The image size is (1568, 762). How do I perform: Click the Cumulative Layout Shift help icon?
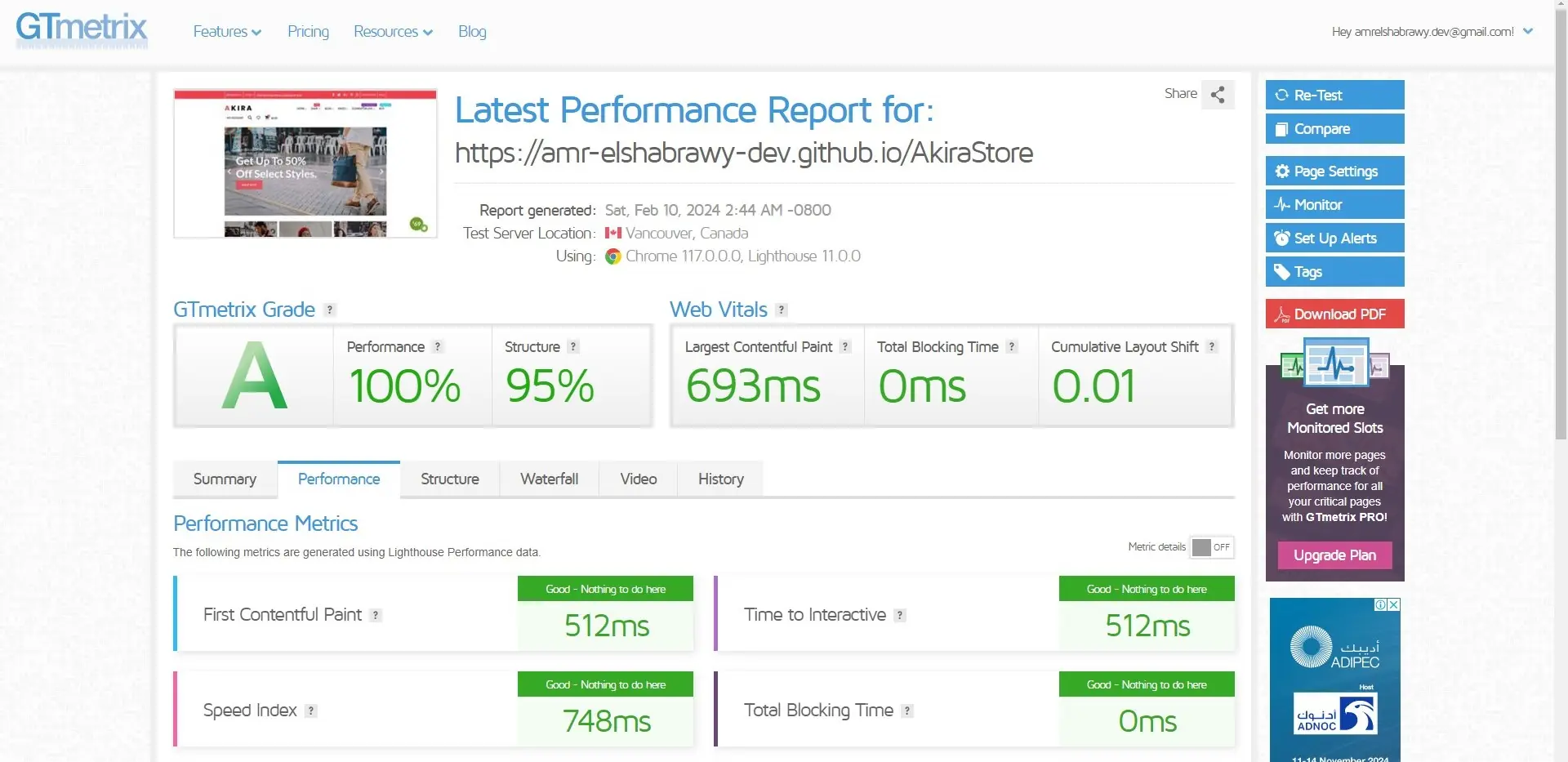click(x=1212, y=346)
